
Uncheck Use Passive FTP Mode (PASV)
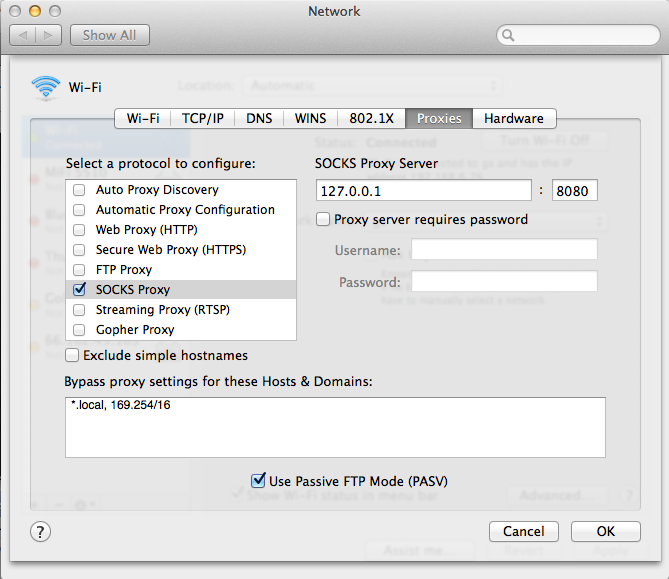point(258,480)
